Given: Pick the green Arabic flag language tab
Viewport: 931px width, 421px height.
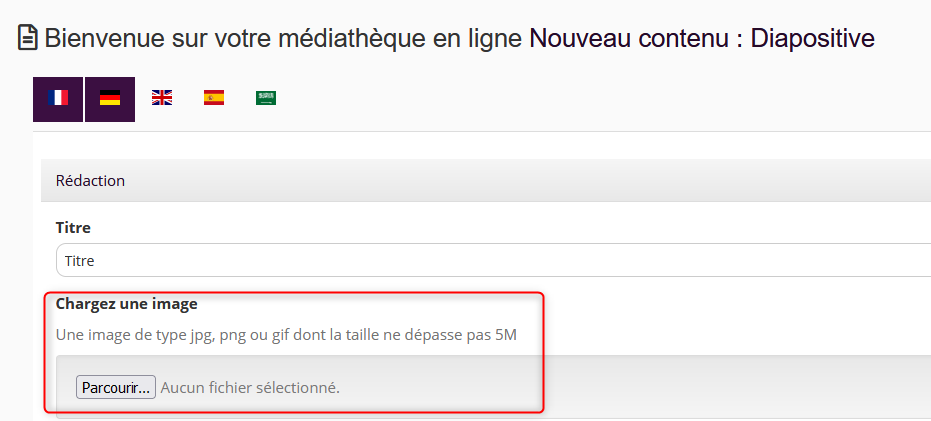Looking at the screenshot, I should point(266,98).
